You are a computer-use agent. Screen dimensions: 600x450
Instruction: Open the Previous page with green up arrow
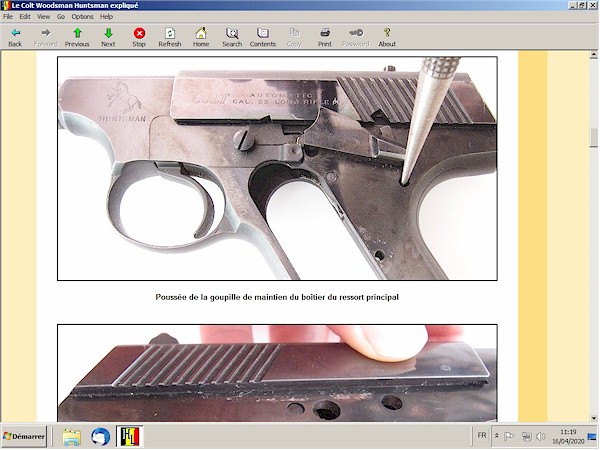click(x=77, y=37)
